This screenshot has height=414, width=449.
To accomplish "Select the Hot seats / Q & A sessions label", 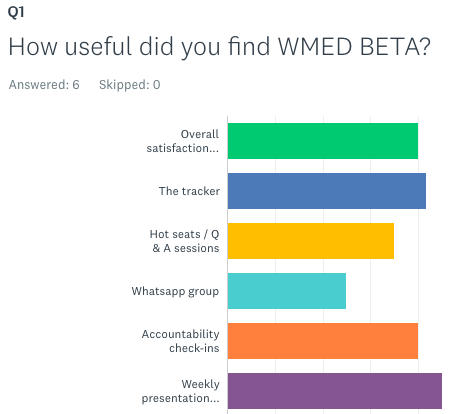I will [184, 241].
